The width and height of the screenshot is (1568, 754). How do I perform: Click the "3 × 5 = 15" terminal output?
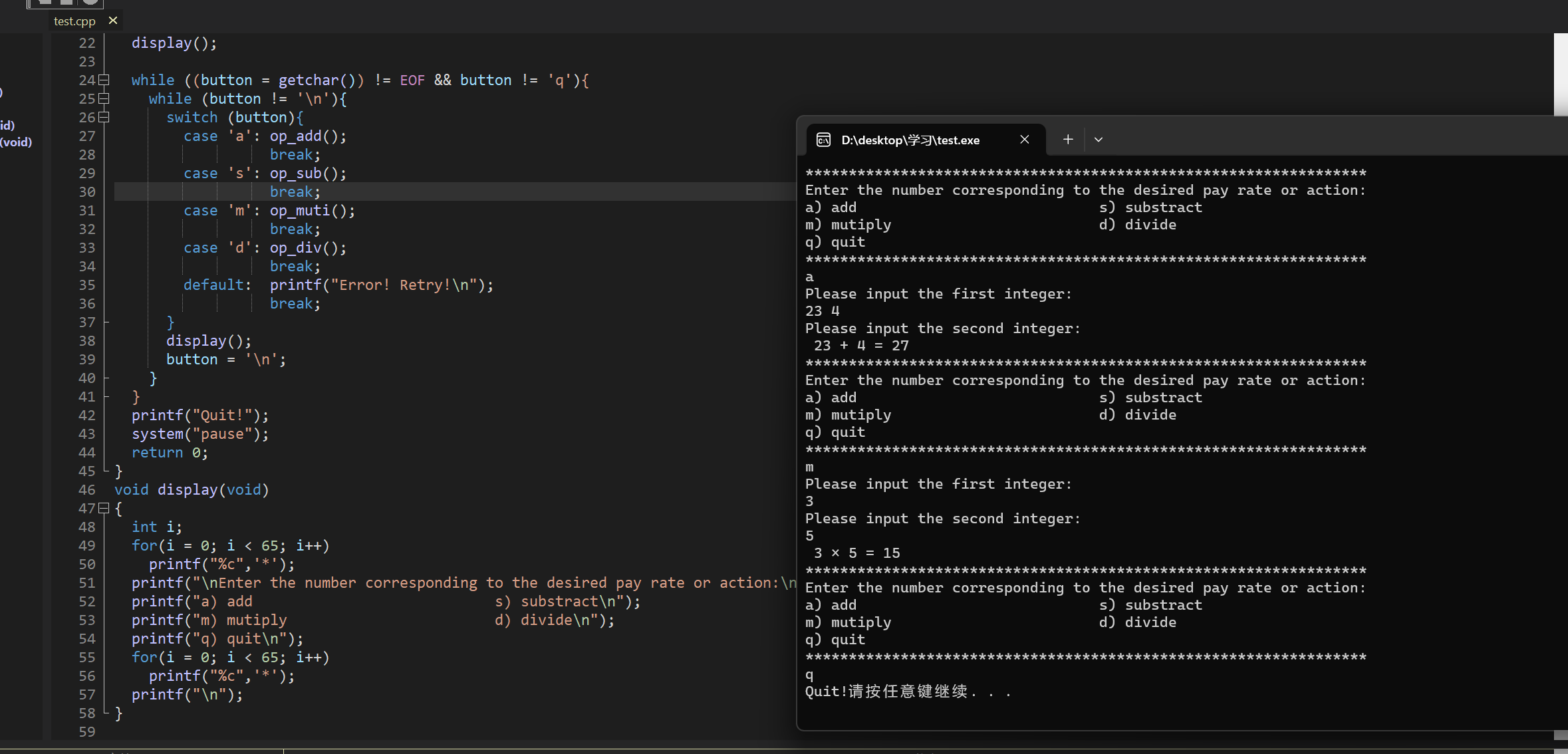[856, 553]
